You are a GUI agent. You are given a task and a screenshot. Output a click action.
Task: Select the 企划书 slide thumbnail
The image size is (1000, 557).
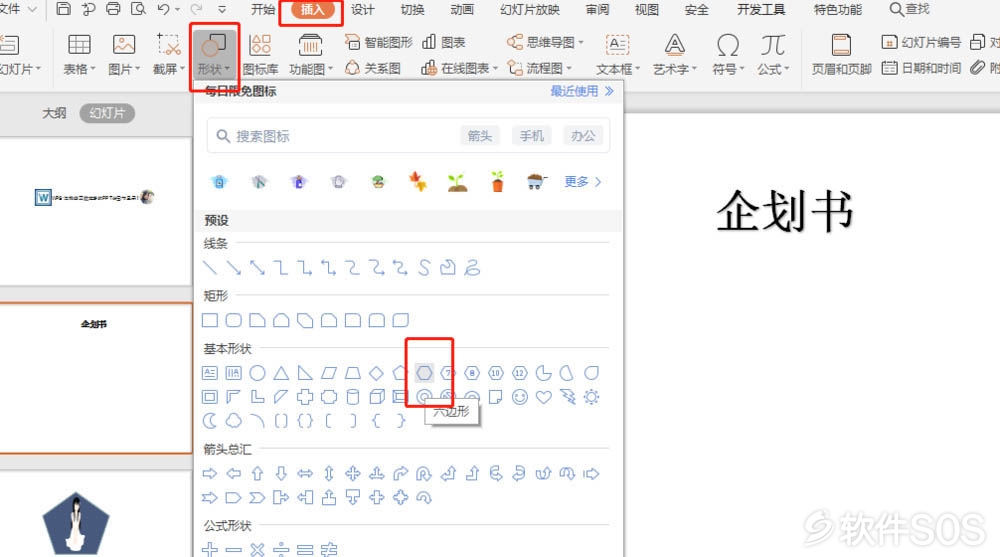[94, 378]
